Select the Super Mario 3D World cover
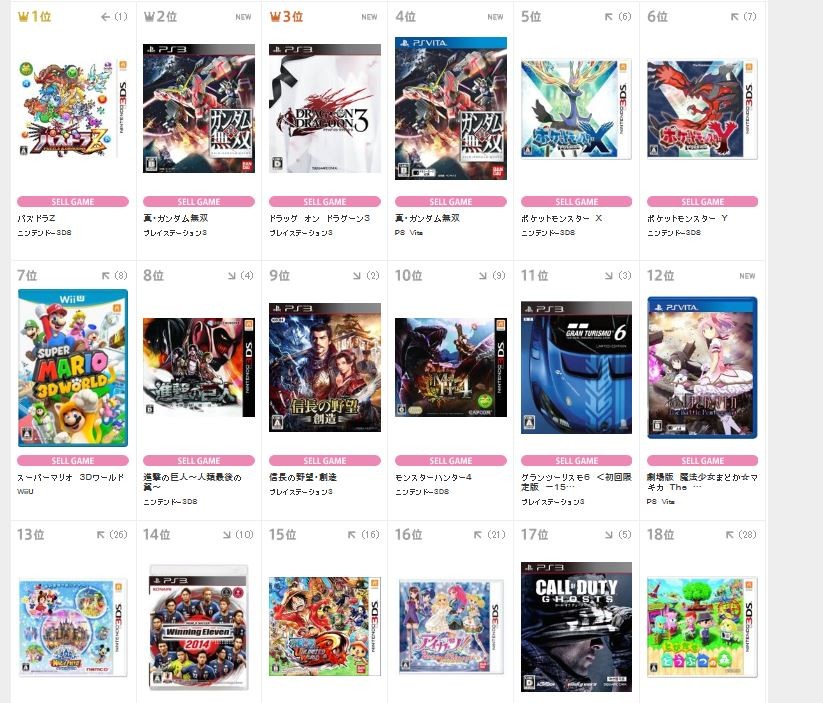 [x=73, y=368]
